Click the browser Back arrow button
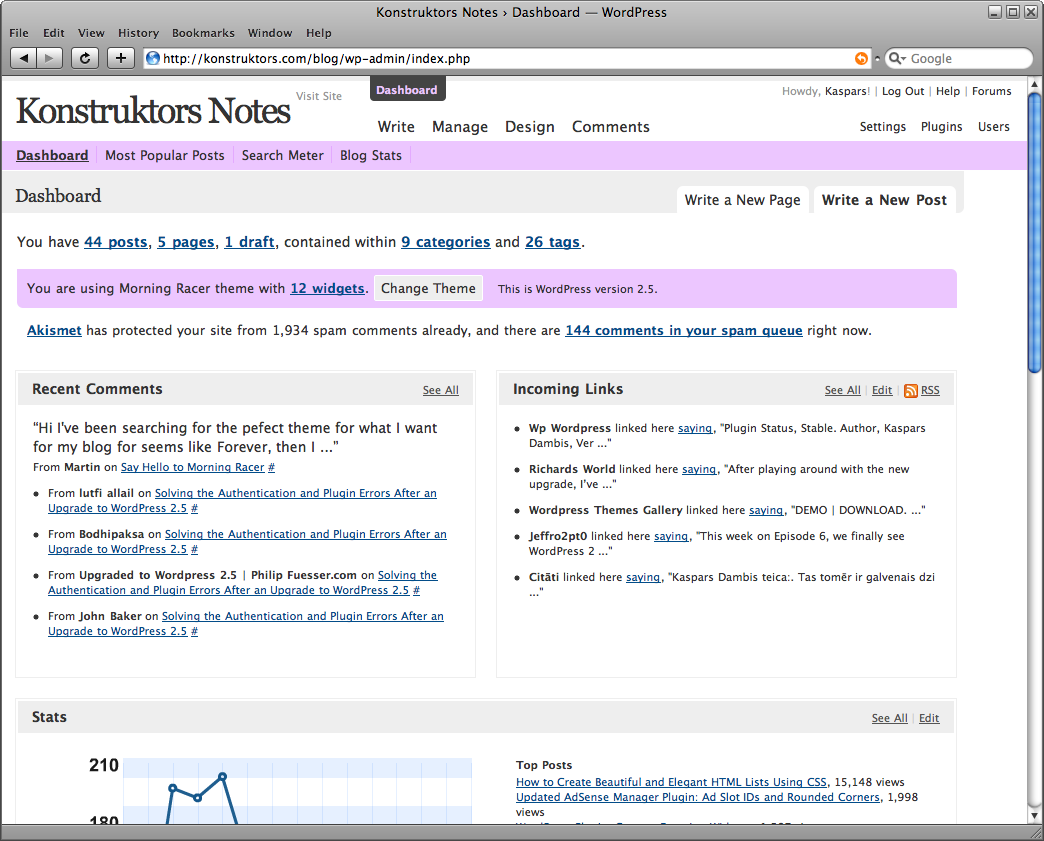1044x841 pixels. coord(24,58)
